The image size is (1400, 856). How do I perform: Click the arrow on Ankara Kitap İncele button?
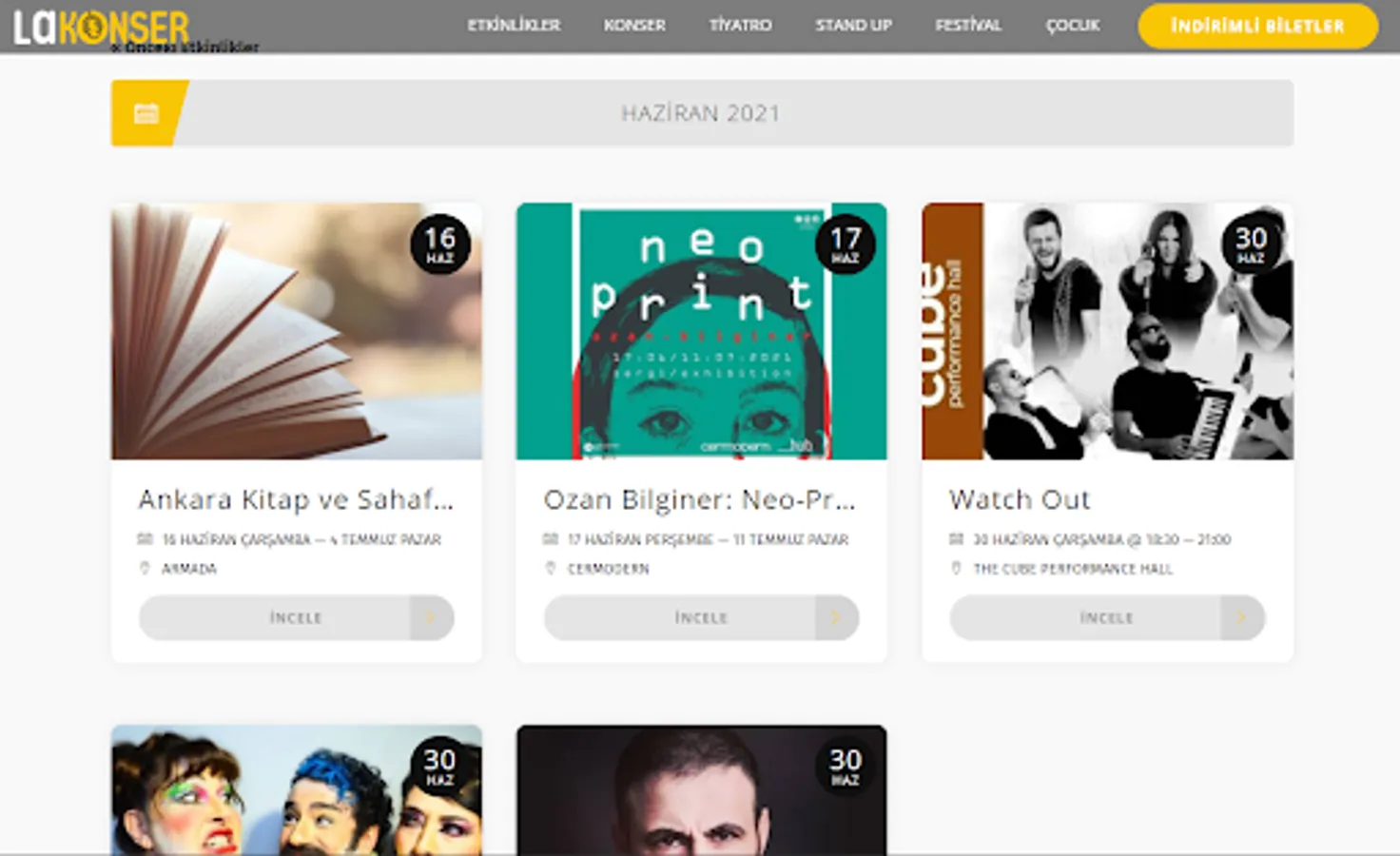click(431, 617)
